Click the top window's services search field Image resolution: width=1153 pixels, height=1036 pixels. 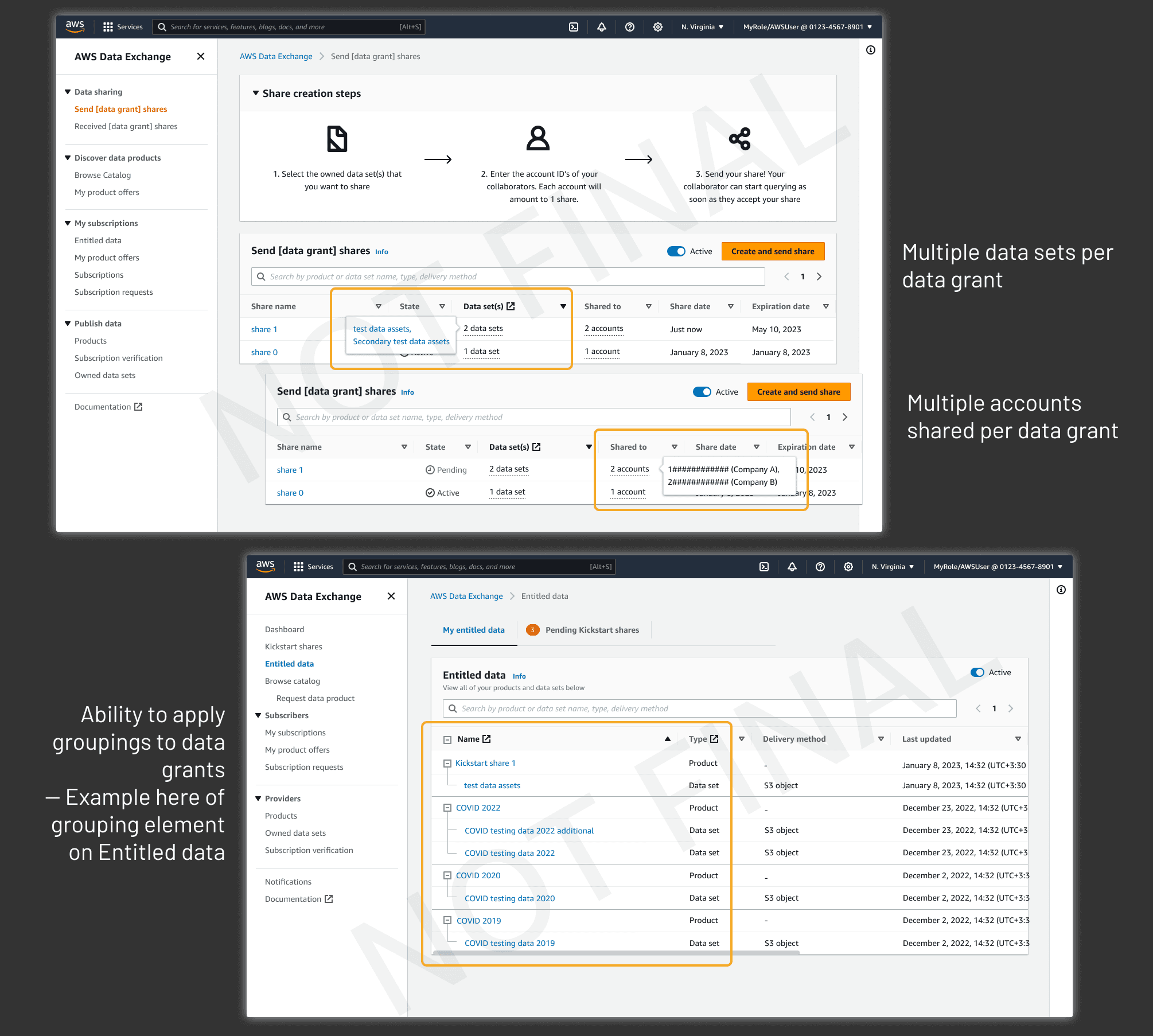point(289,27)
